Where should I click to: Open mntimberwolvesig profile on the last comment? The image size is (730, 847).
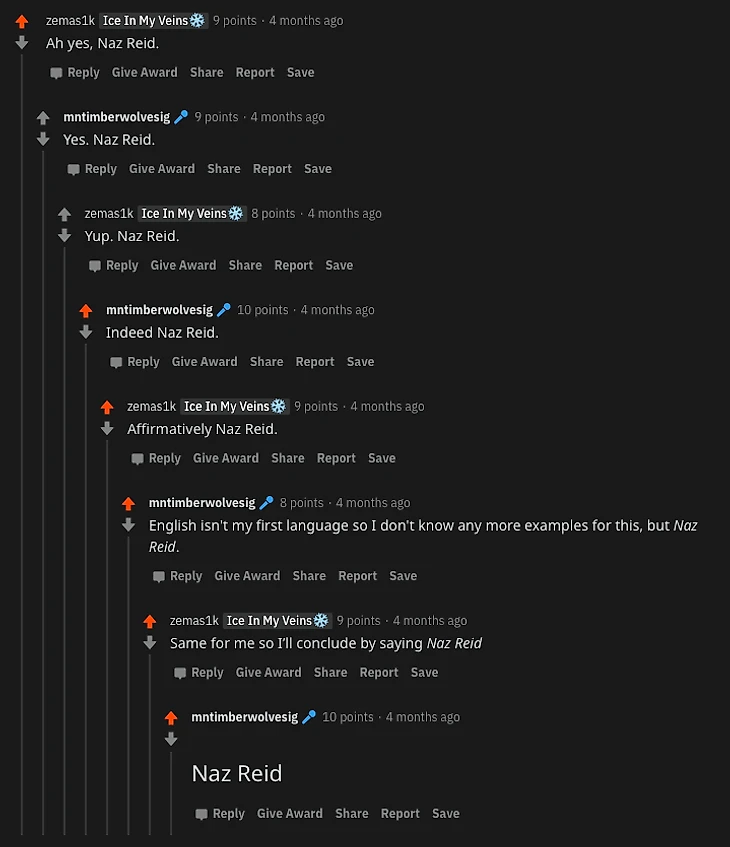(244, 717)
